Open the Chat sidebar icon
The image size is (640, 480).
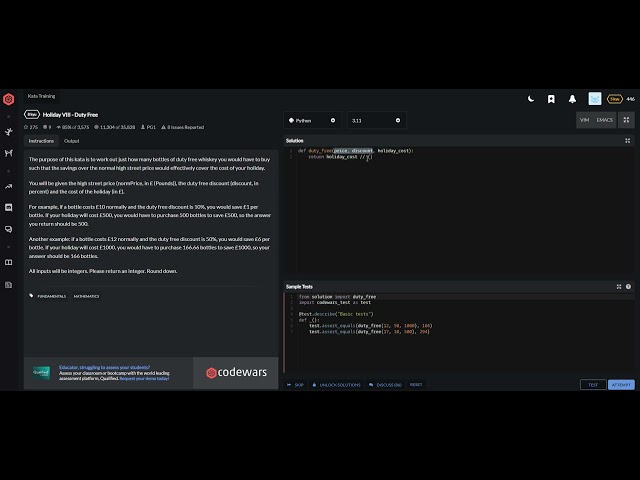9,207
